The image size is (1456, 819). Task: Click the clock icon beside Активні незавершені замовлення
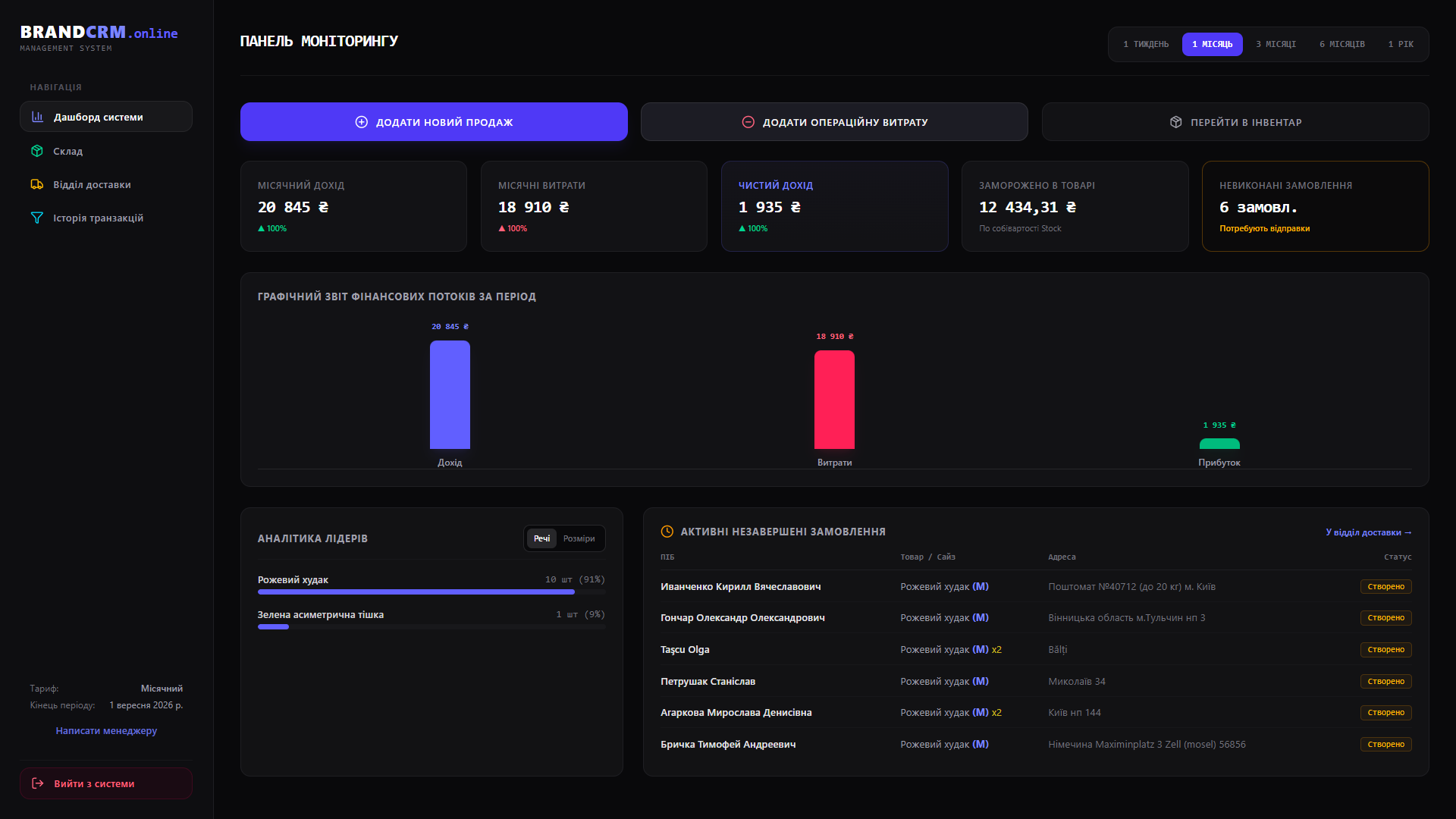click(667, 532)
